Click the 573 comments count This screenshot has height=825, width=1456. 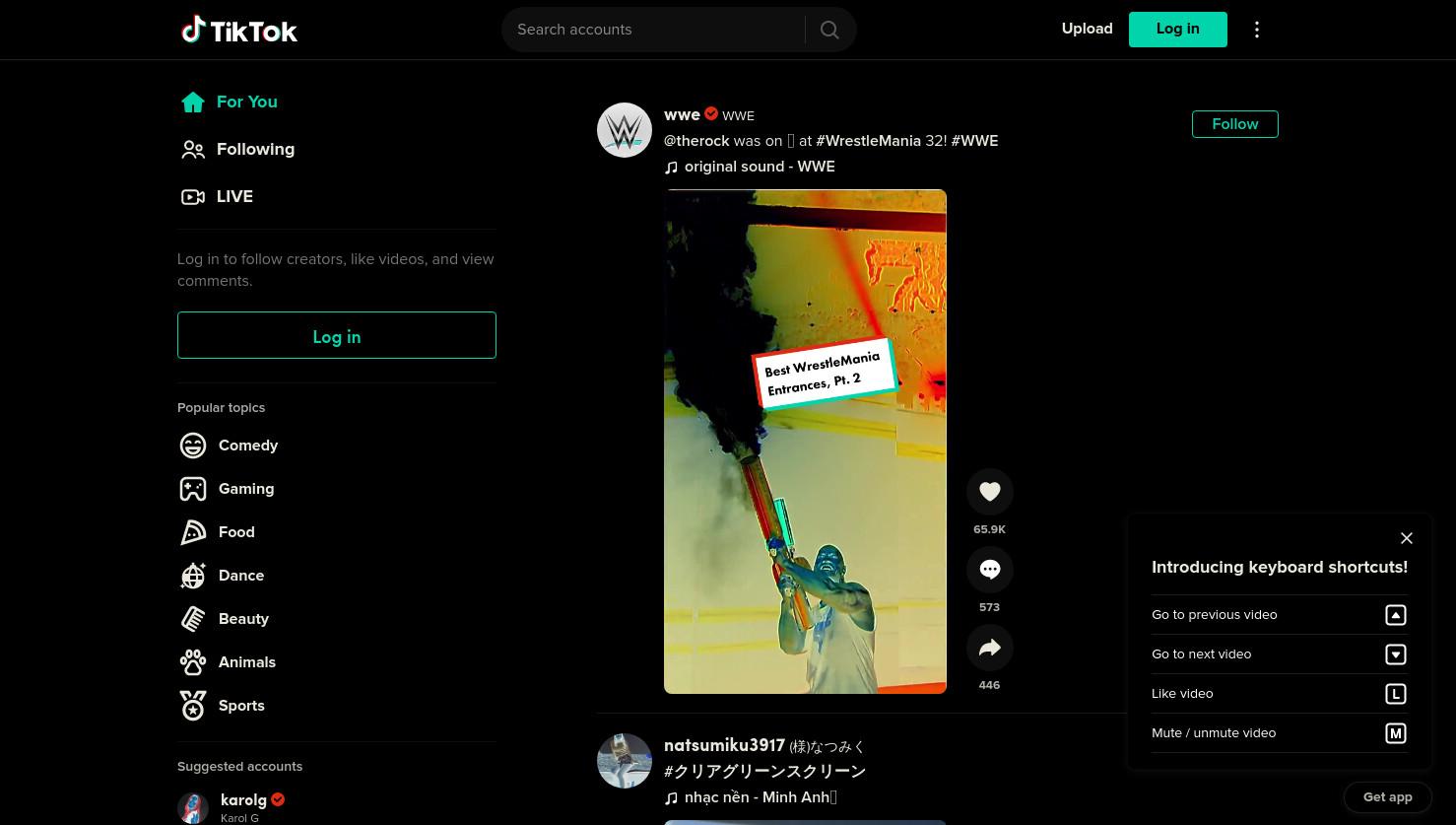(x=990, y=608)
